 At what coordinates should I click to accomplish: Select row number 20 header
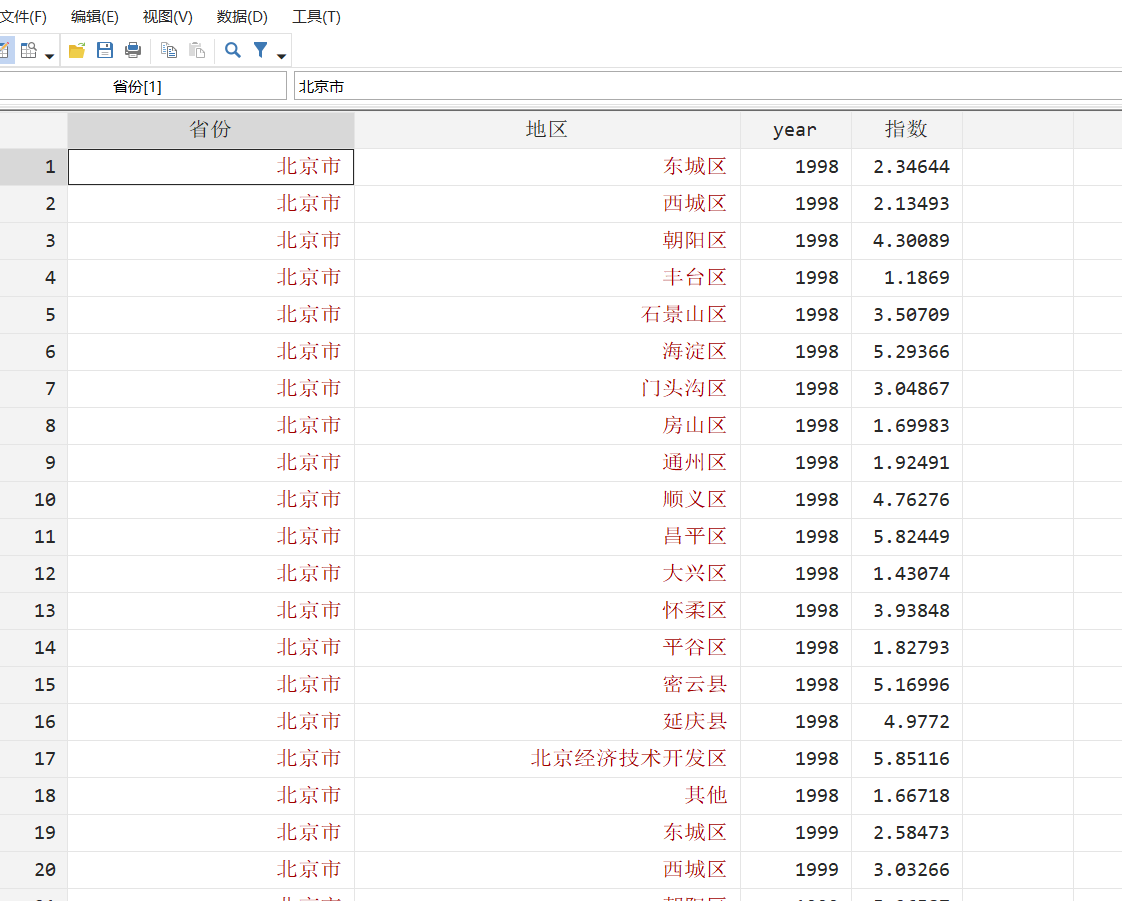pos(34,870)
